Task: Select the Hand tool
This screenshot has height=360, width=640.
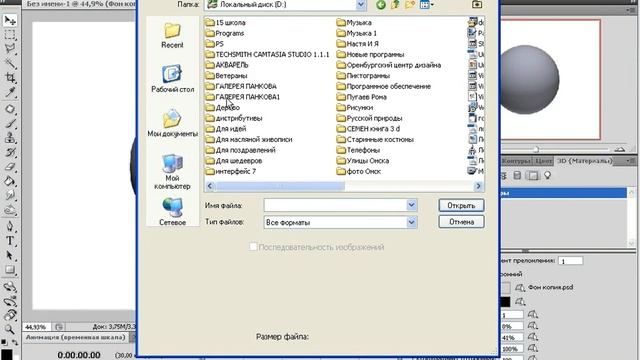Action: pyautogui.click(x=10, y=316)
